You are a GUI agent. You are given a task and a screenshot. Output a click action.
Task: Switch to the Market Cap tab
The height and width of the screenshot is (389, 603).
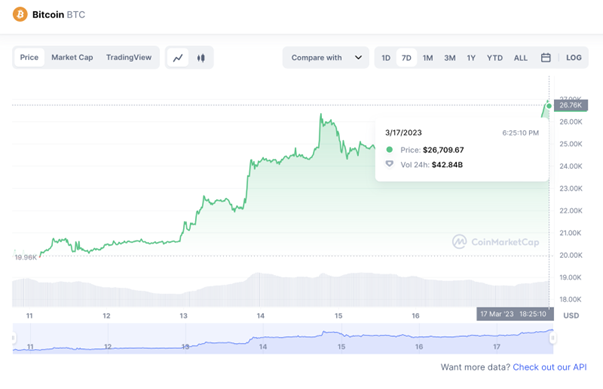coord(72,57)
